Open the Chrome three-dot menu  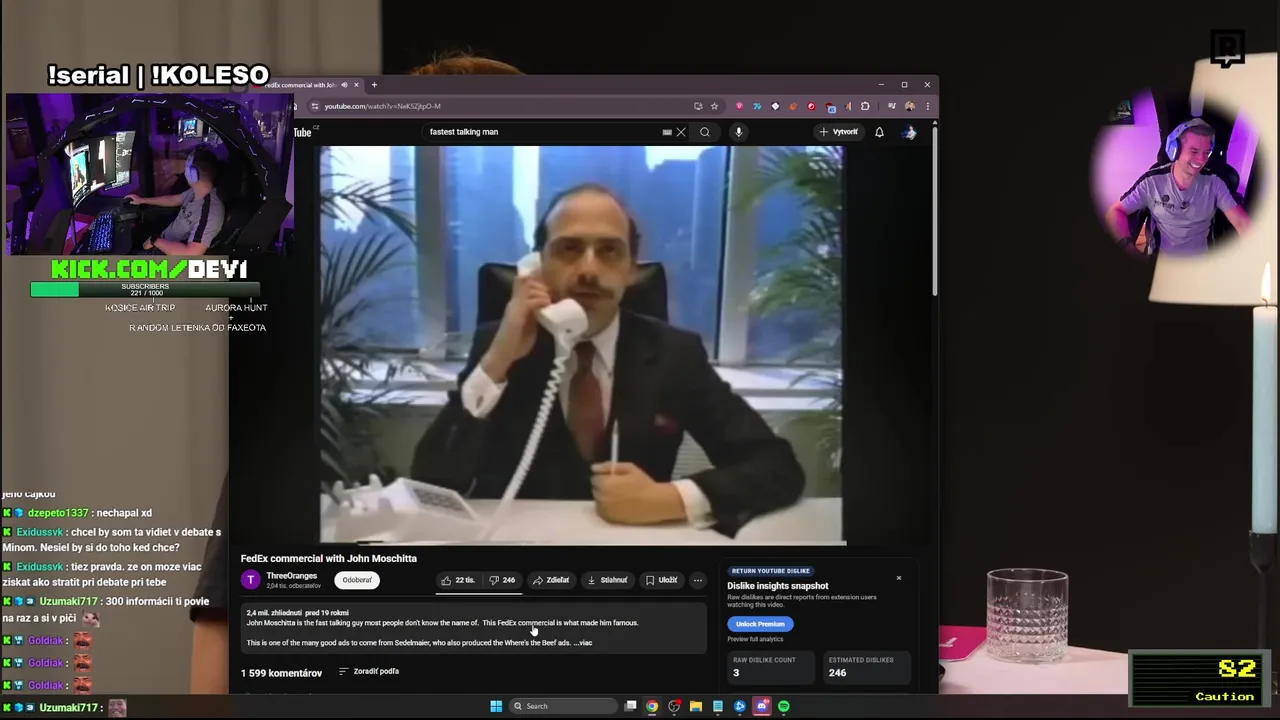tap(927, 106)
